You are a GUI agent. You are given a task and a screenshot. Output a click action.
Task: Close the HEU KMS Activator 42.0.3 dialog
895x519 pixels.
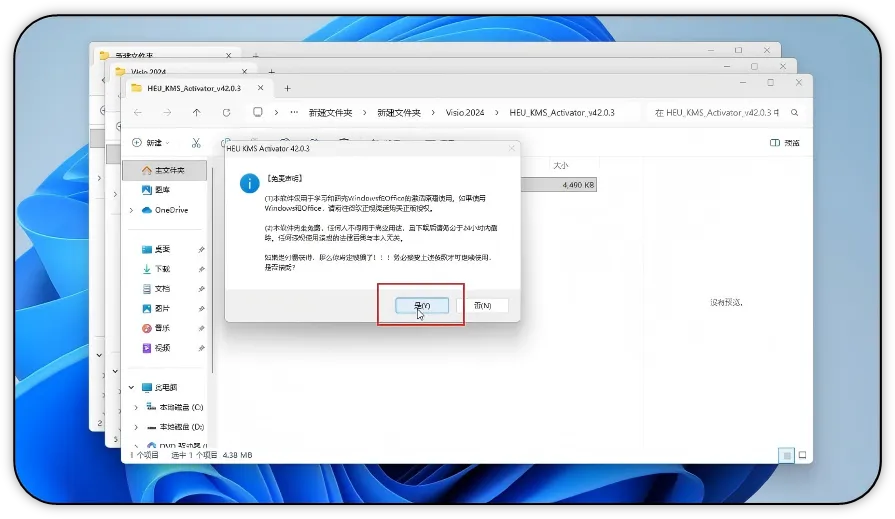[511, 148]
